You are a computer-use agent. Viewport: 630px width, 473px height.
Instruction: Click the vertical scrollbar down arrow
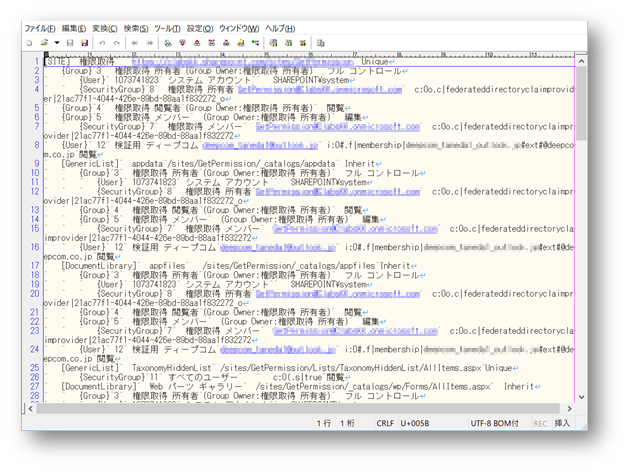point(582,397)
